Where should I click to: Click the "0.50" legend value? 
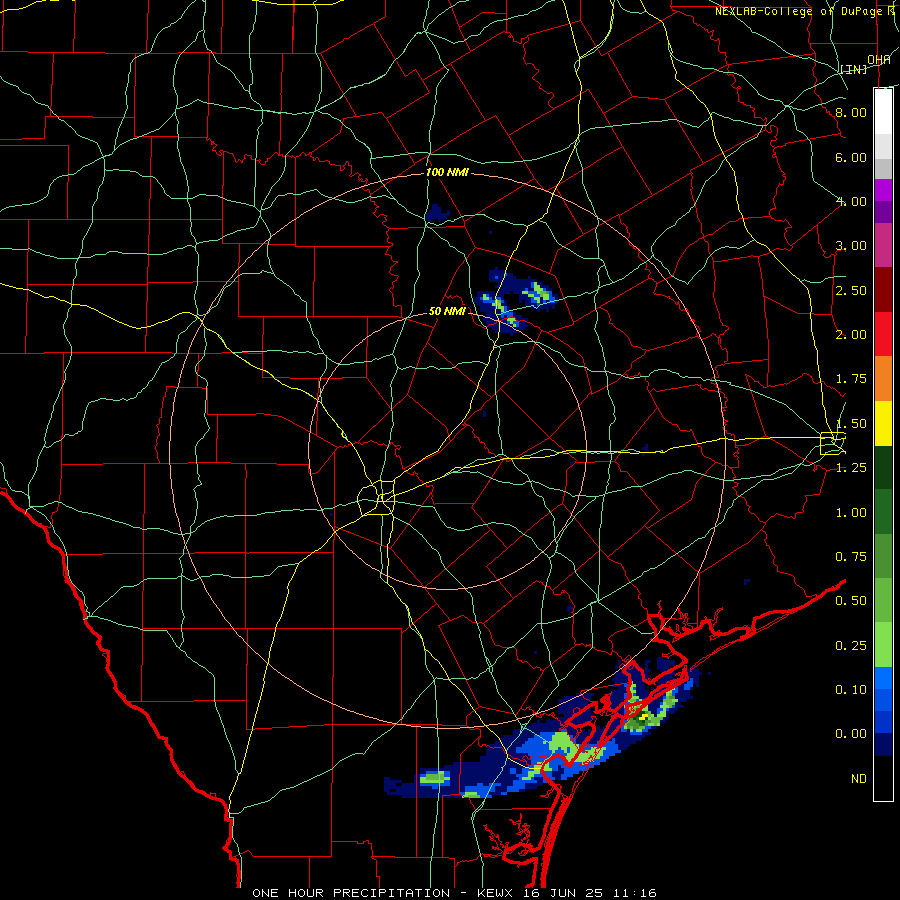coord(851,601)
